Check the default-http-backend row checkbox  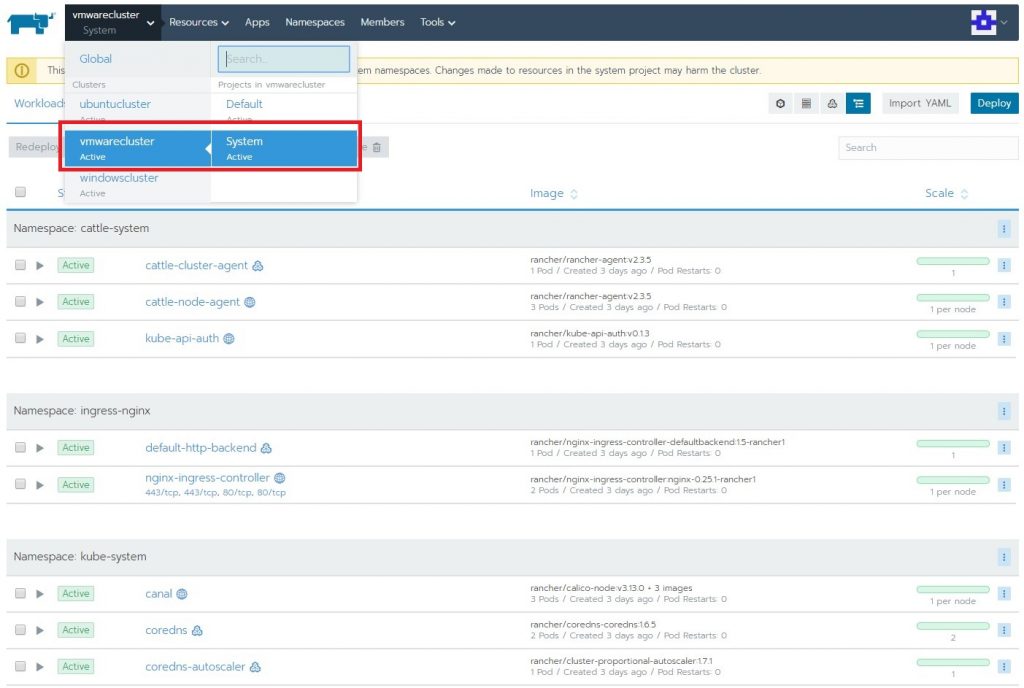click(20, 447)
